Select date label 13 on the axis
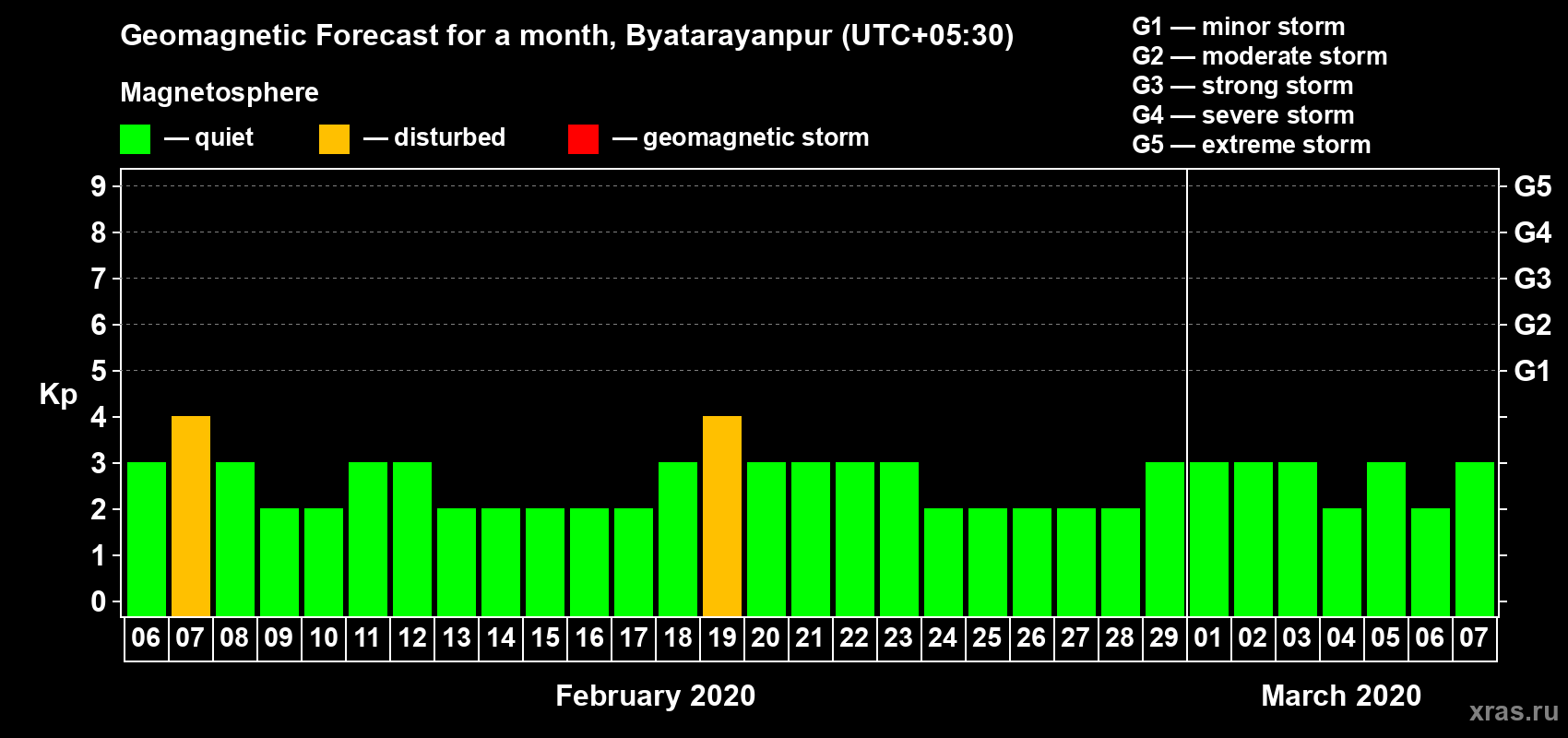This screenshot has width=1568, height=738. (457, 638)
